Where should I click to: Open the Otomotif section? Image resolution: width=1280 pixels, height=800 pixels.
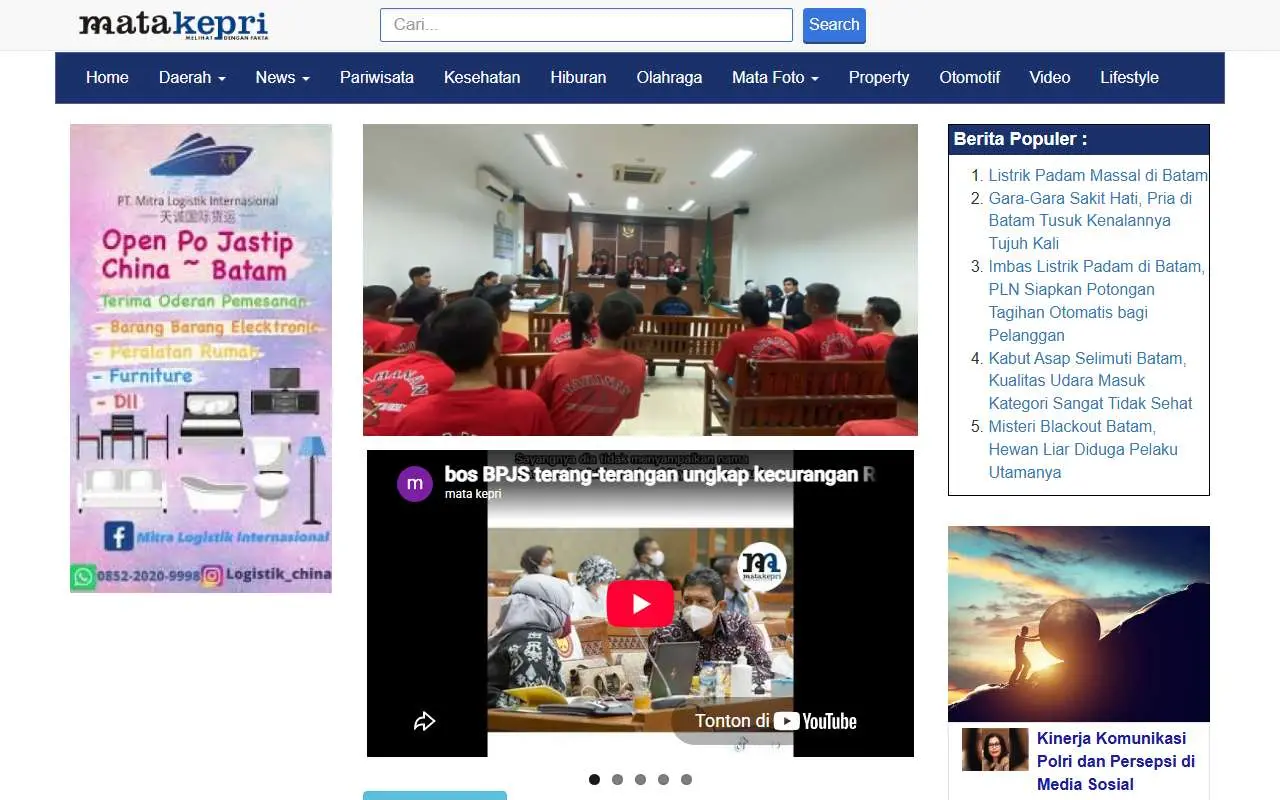(970, 77)
